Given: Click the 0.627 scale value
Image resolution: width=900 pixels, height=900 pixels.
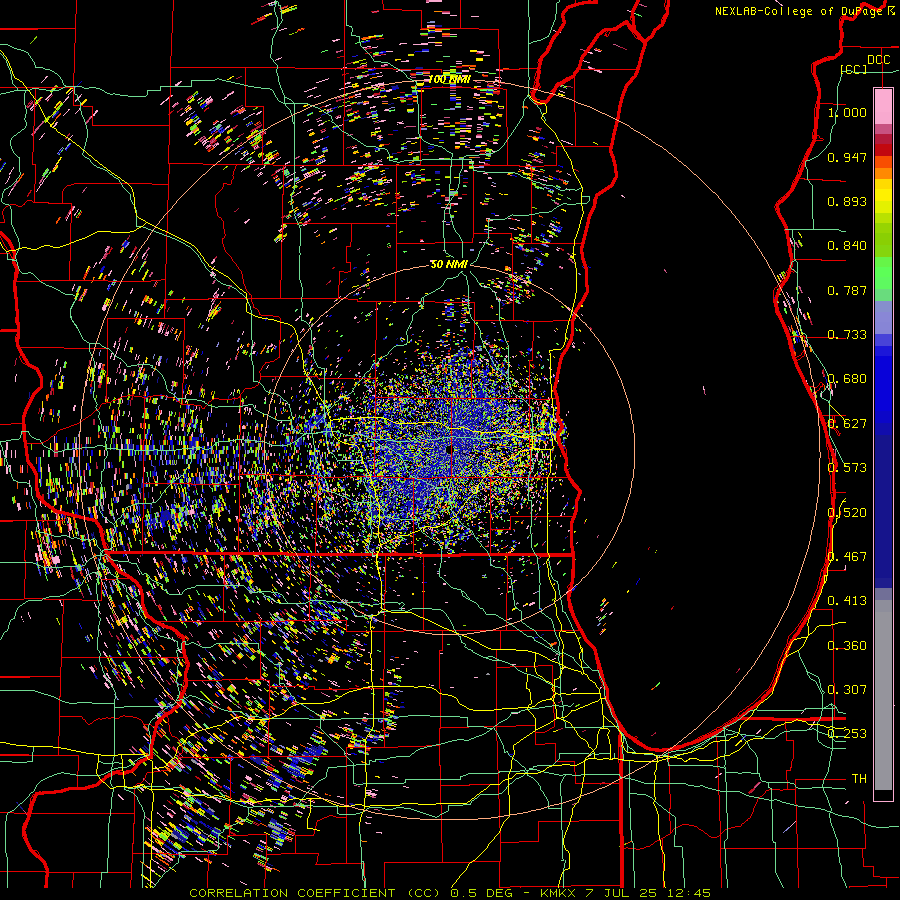Looking at the screenshot, I should click(847, 424).
